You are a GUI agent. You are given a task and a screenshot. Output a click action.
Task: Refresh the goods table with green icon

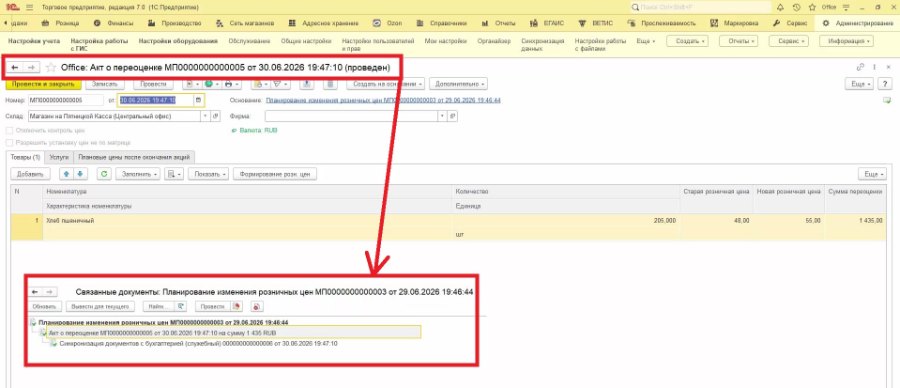pos(104,173)
